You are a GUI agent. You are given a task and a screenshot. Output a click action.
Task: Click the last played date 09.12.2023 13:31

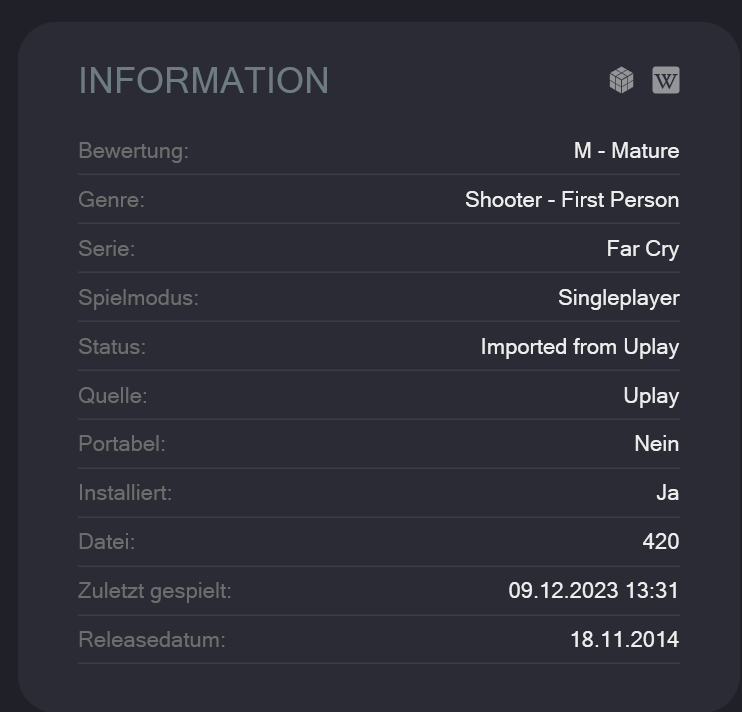pos(593,590)
